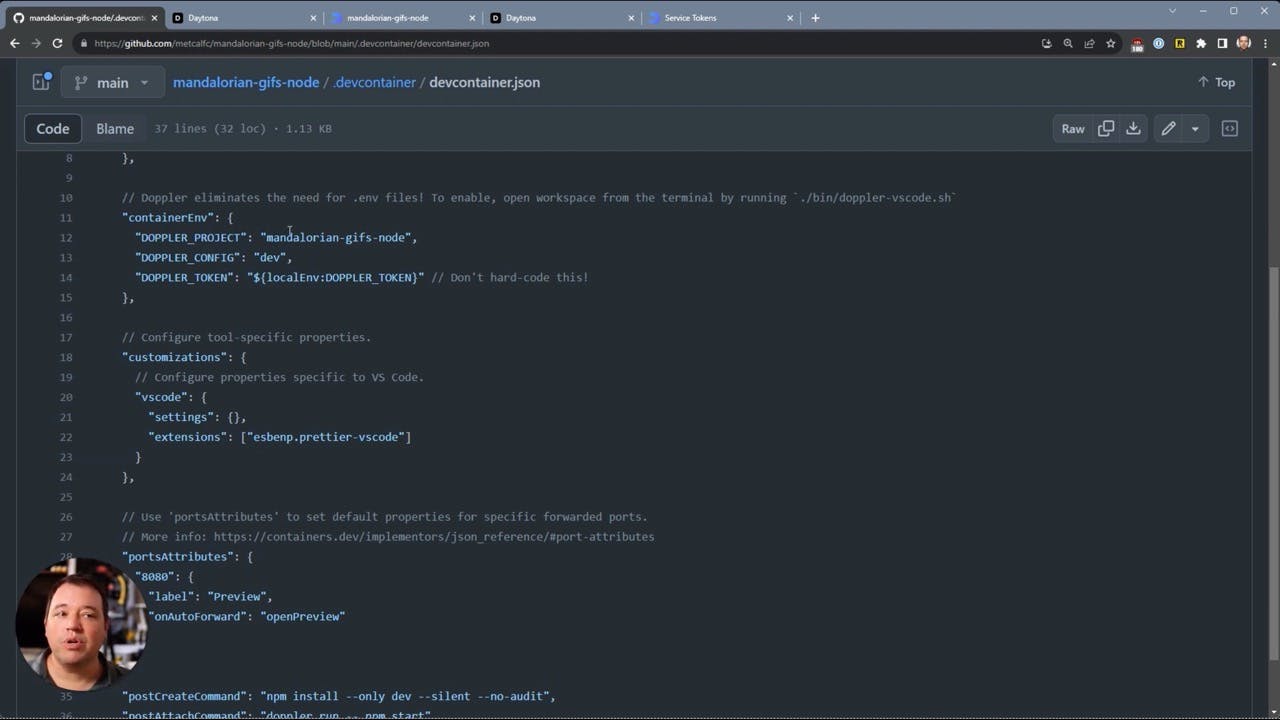Open the Raw file view
The height and width of the screenshot is (720, 1280).
click(1073, 128)
